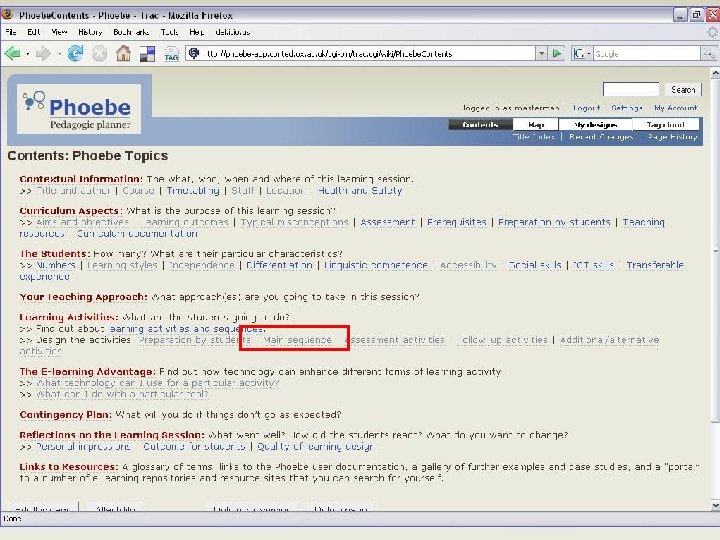Open the Recent Changes link

(x=601, y=136)
